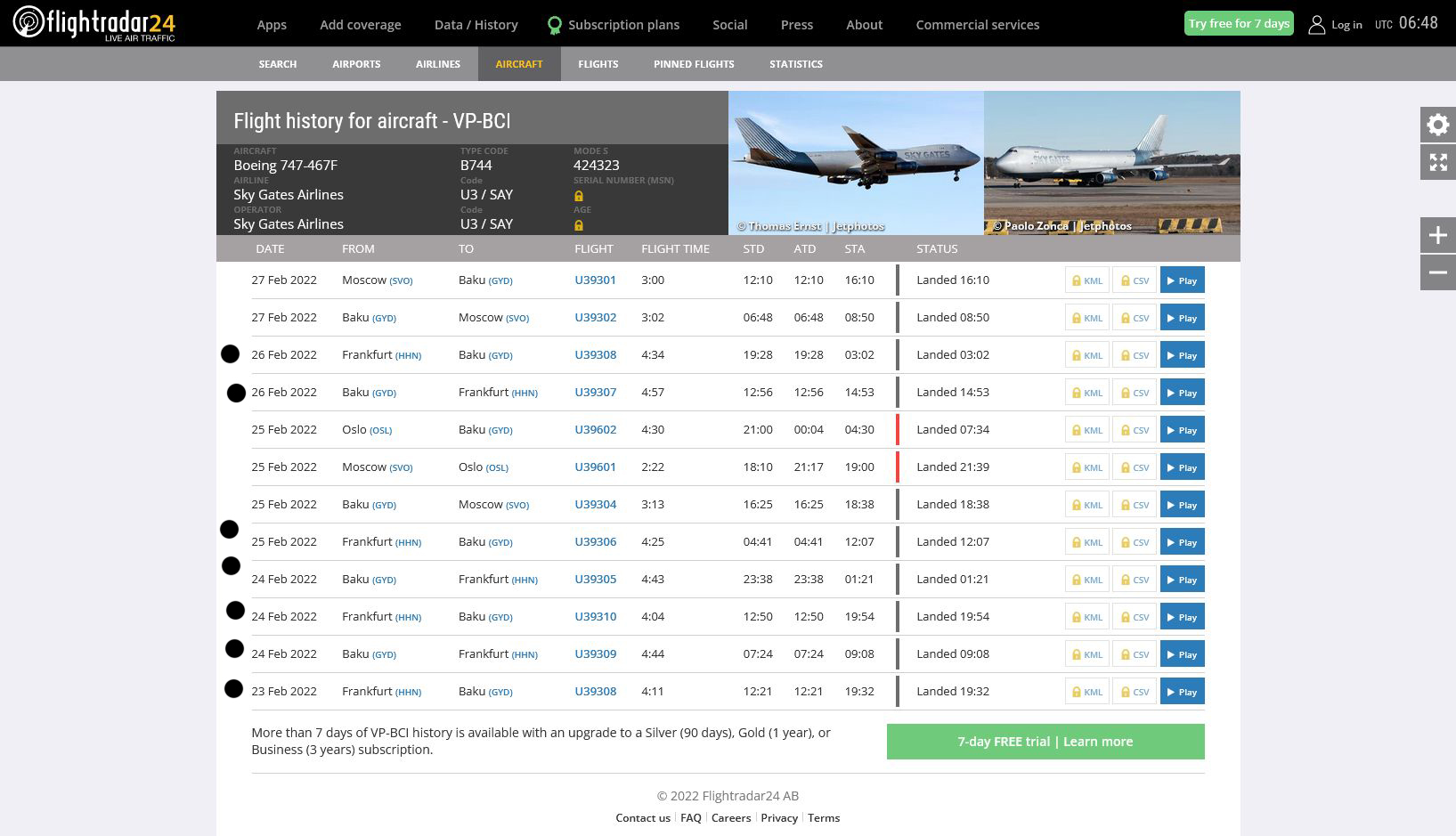
Task: Open flight number U39307 link
Action: click(x=595, y=393)
